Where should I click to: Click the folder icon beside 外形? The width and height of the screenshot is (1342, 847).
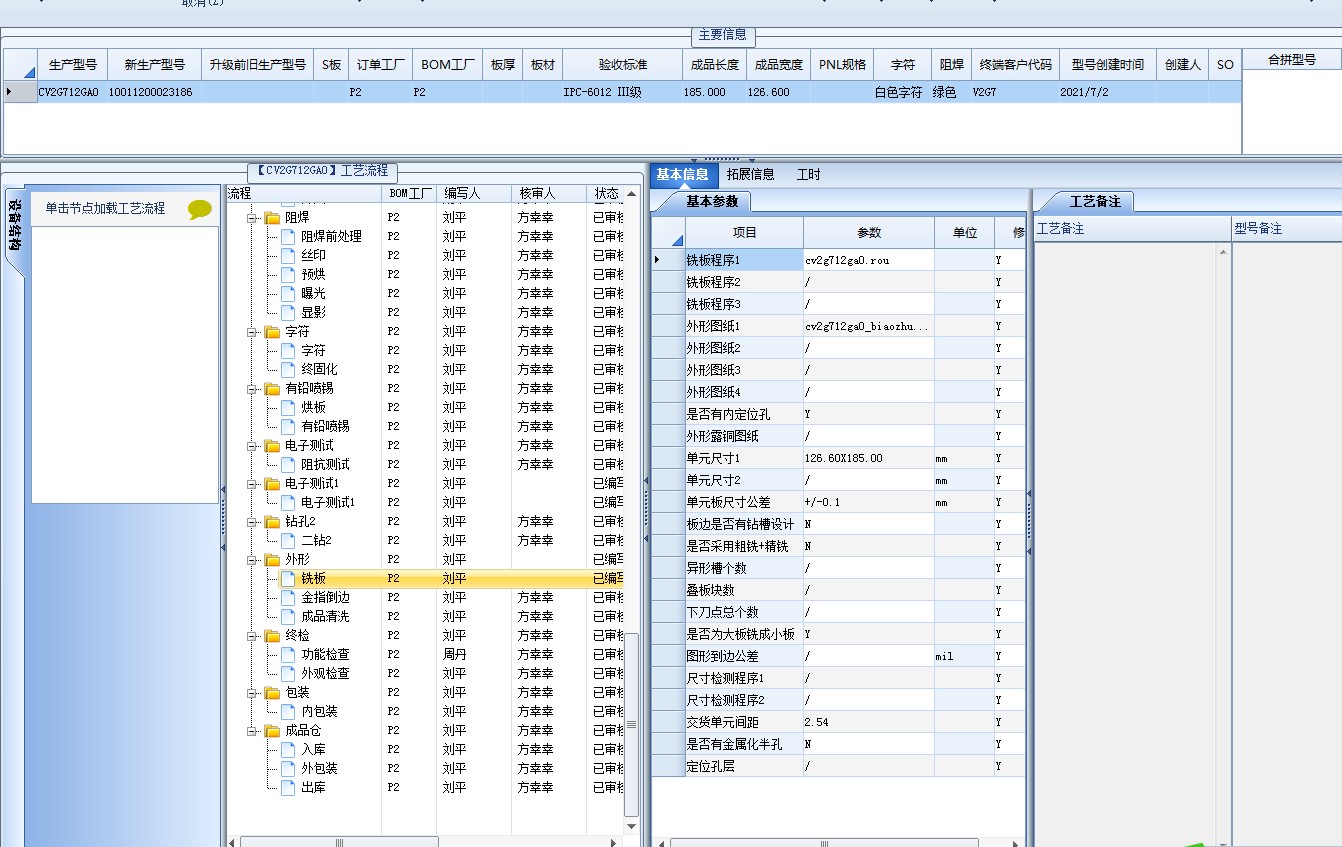tap(272, 559)
